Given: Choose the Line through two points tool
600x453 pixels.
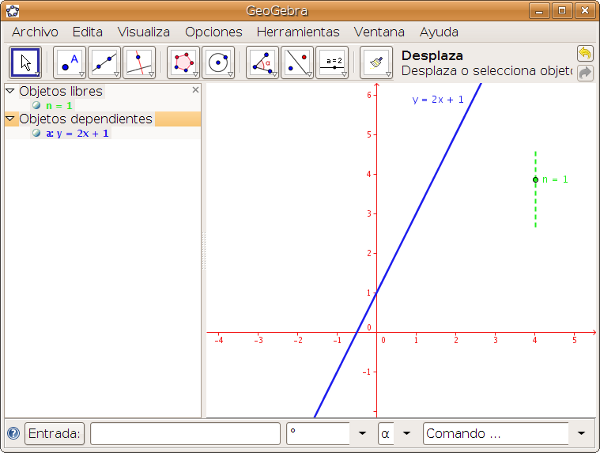Looking at the screenshot, I should coord(104,62).
